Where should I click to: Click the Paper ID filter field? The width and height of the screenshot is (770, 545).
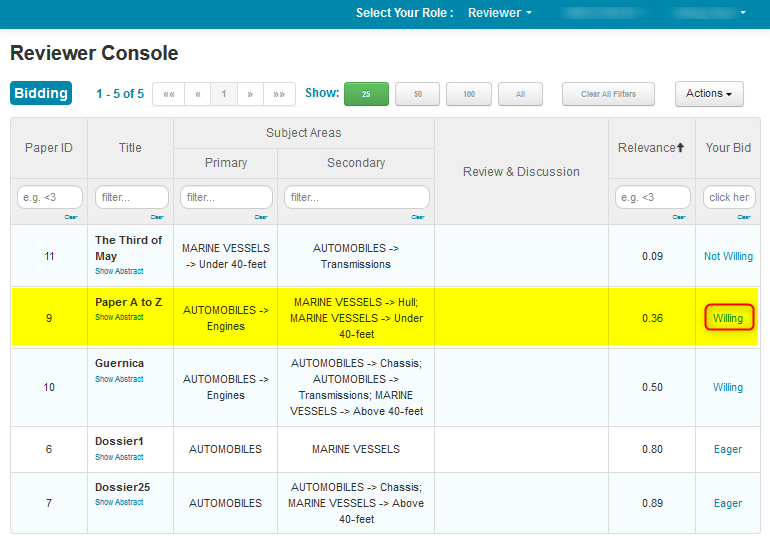click(49, 197)
